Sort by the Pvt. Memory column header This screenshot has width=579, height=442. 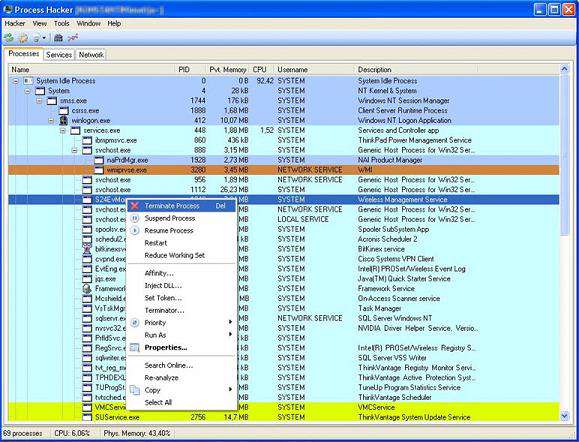pyautogui.click(x=228, y=69)
